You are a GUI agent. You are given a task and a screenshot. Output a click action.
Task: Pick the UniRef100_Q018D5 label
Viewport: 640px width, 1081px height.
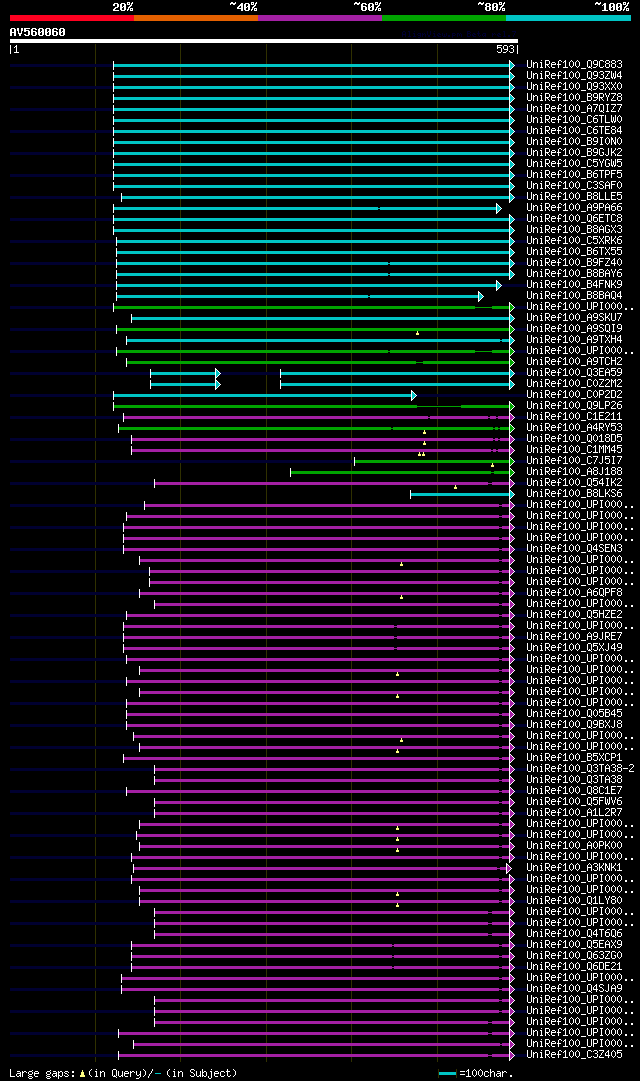pos(574,440)
